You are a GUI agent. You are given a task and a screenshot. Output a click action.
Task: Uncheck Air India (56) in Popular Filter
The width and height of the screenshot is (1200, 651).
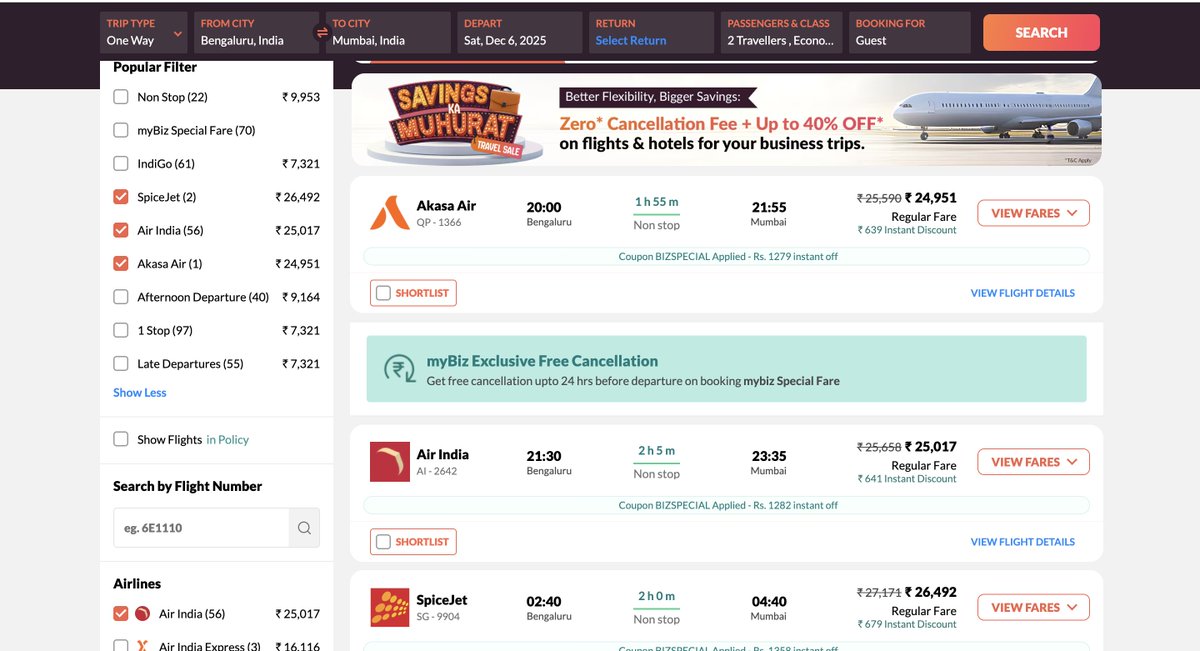click(121, 230)
